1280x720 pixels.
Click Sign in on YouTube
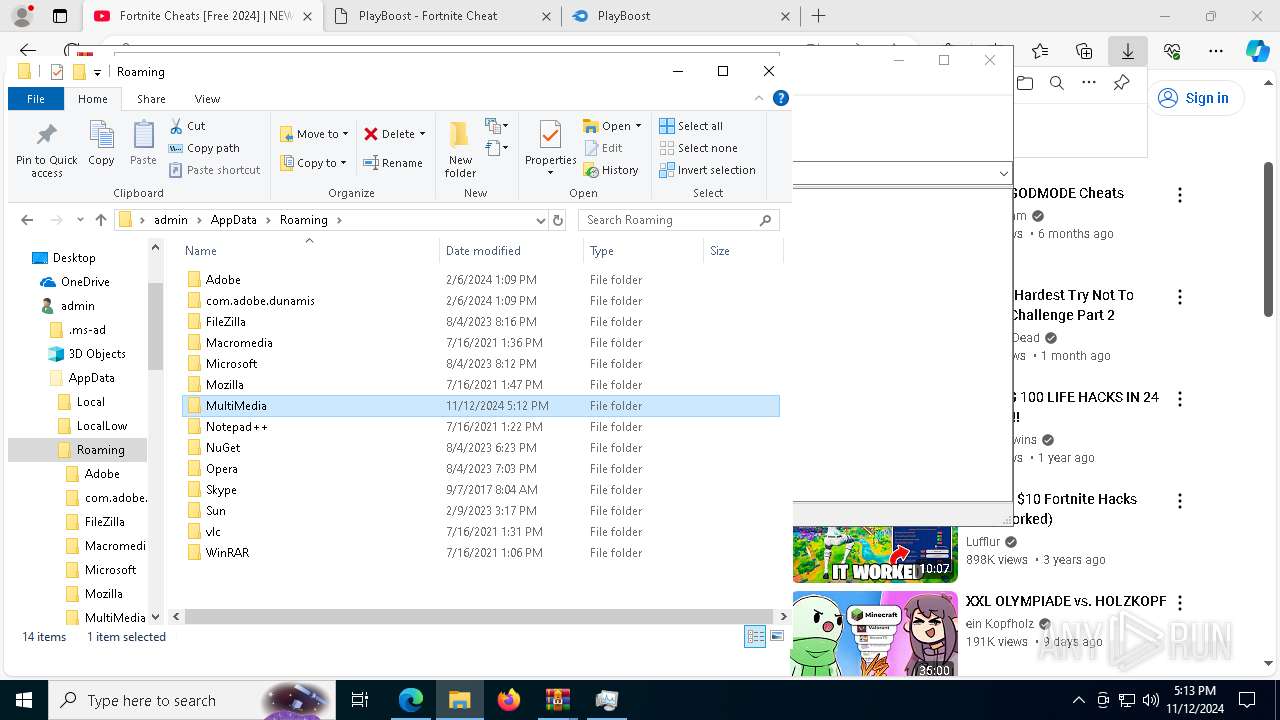1194,98
